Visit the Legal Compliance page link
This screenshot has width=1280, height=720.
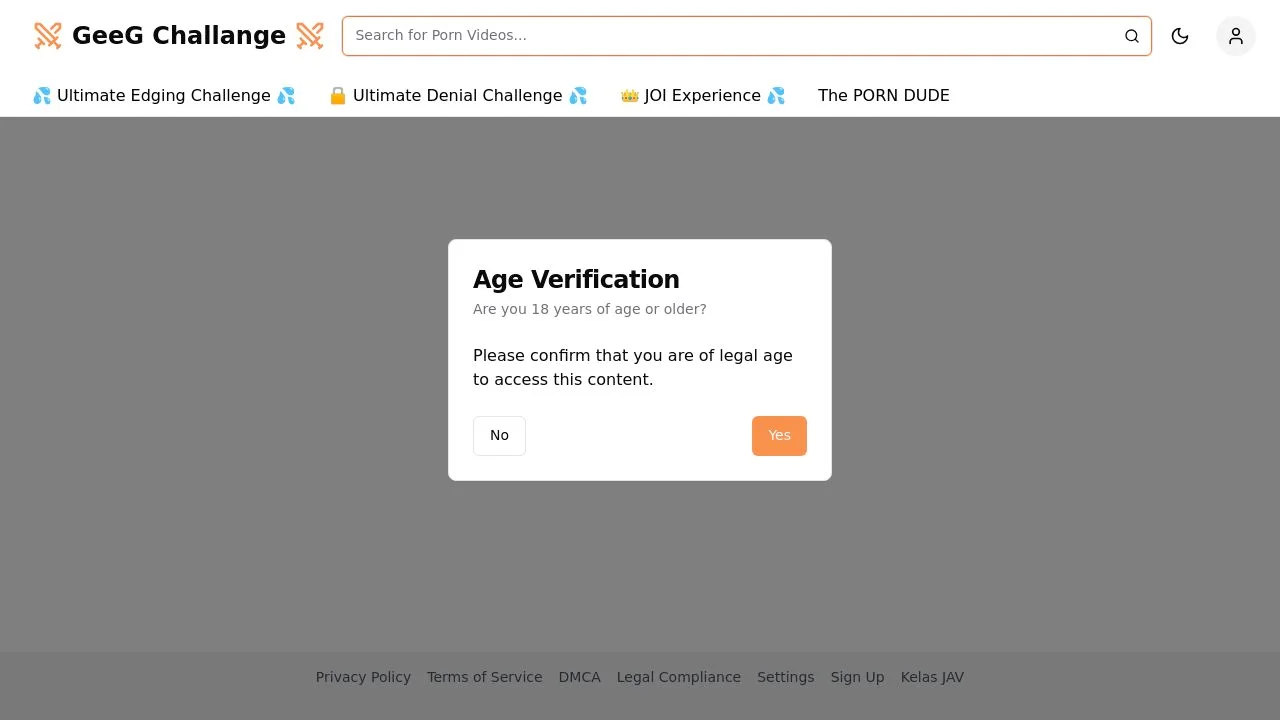(679, 677)
